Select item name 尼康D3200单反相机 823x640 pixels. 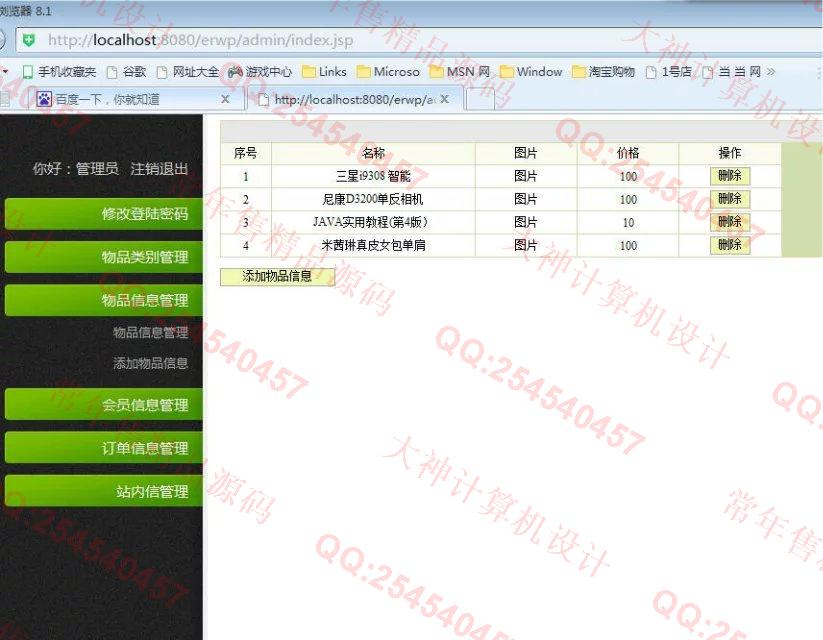point(373,200)
